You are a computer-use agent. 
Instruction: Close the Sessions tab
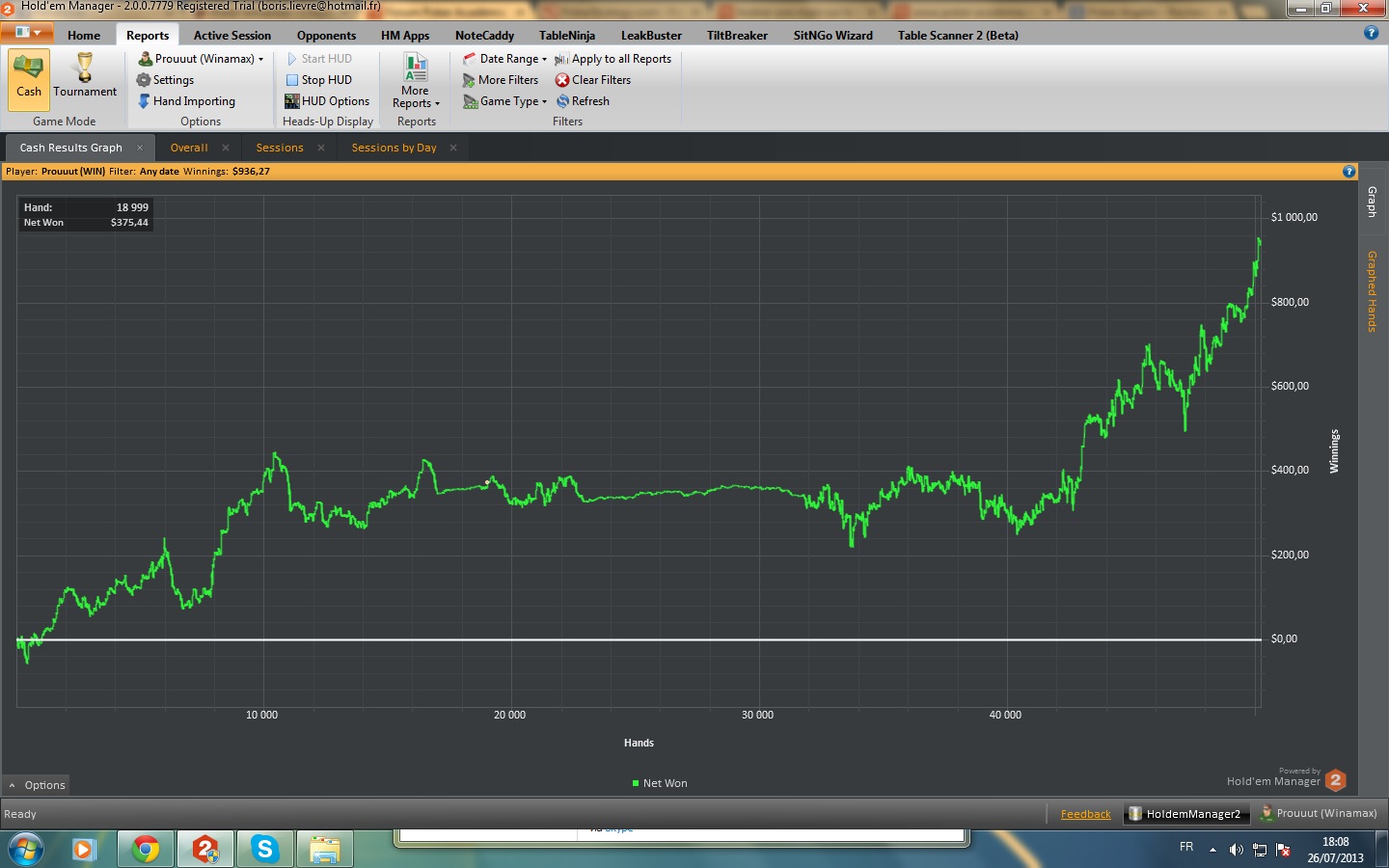(x=321, y=148)
